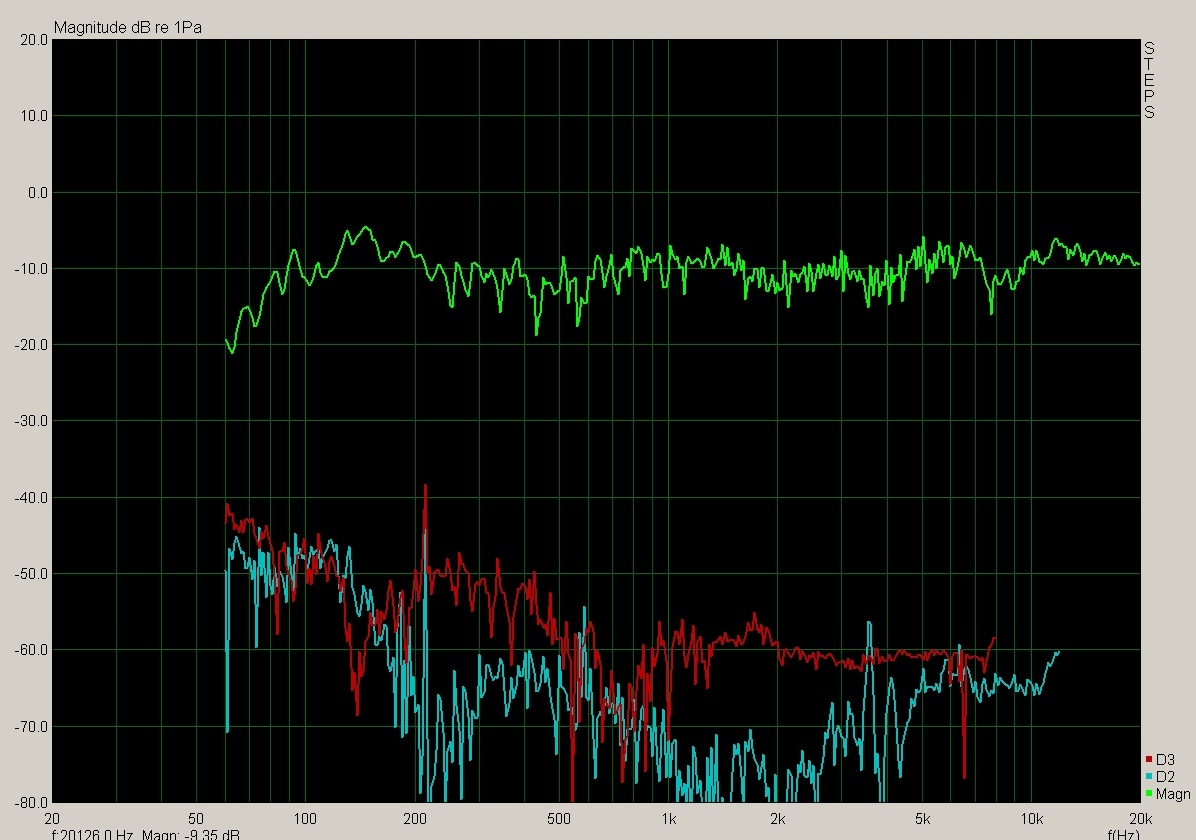Click the 5k frequency axis label

coord(921,817)
